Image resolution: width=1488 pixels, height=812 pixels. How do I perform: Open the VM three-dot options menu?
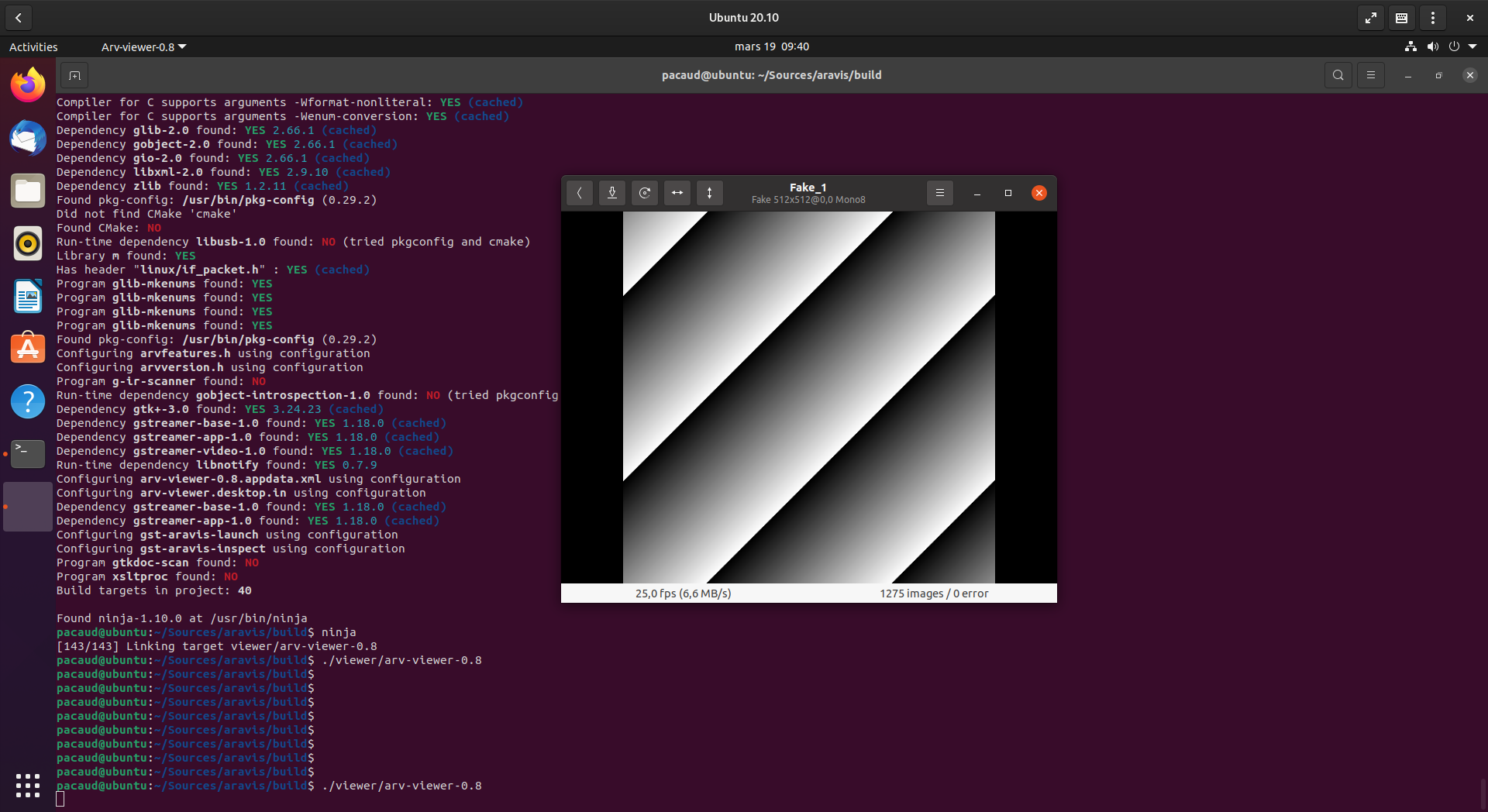[1433, 17]
